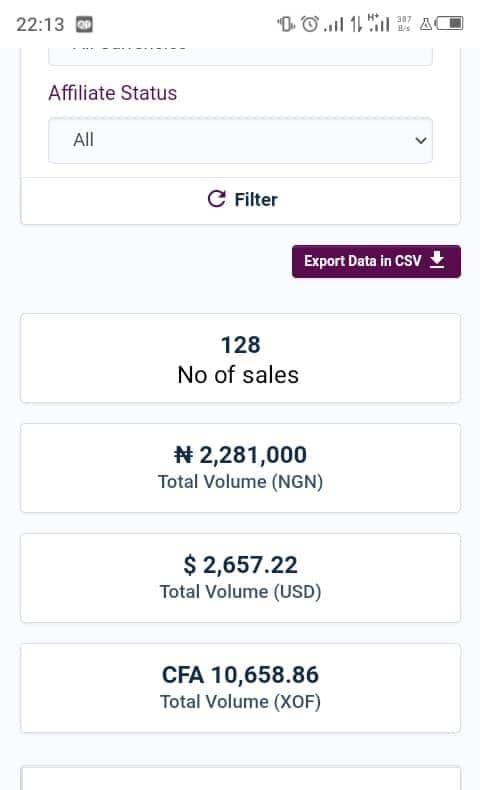
Task: Tap the H+ network signal icon
Action: [x=379, y=23]
